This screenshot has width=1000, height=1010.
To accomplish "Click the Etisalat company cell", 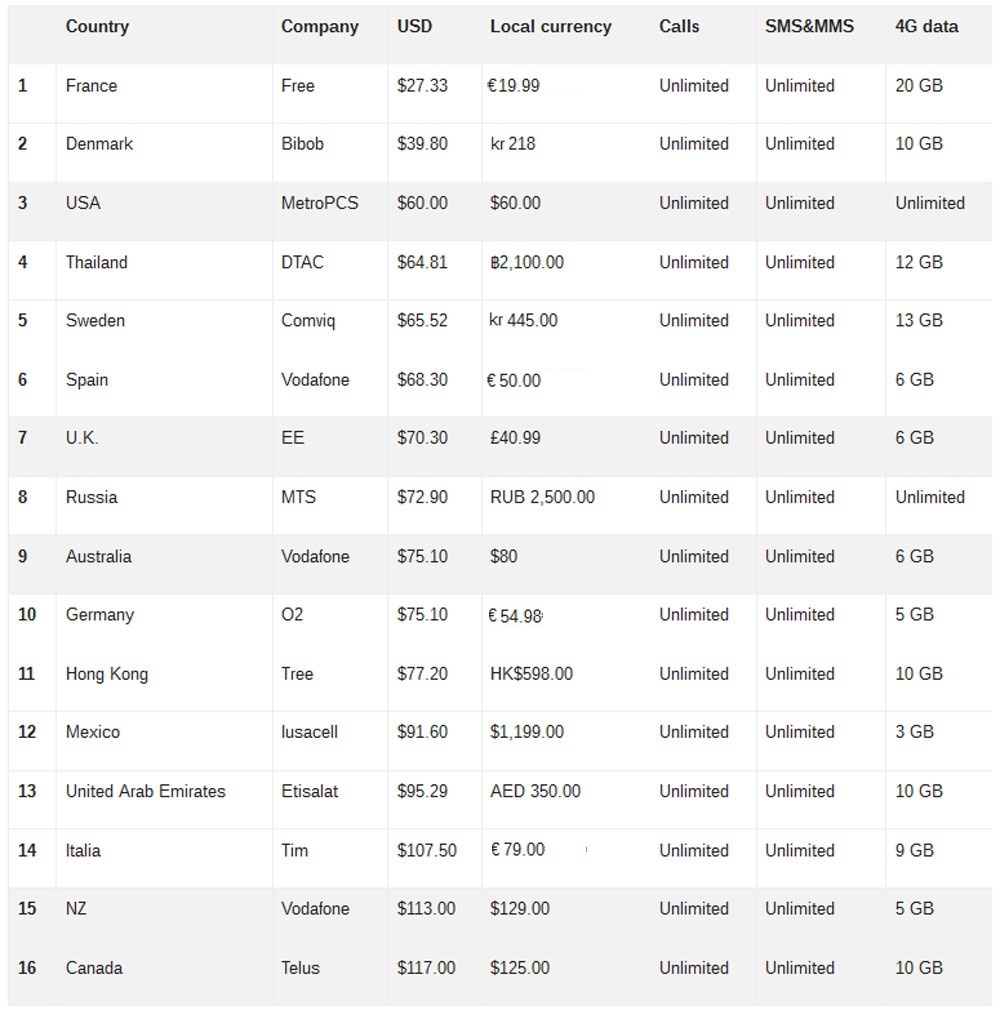I will tap(309, 791).
